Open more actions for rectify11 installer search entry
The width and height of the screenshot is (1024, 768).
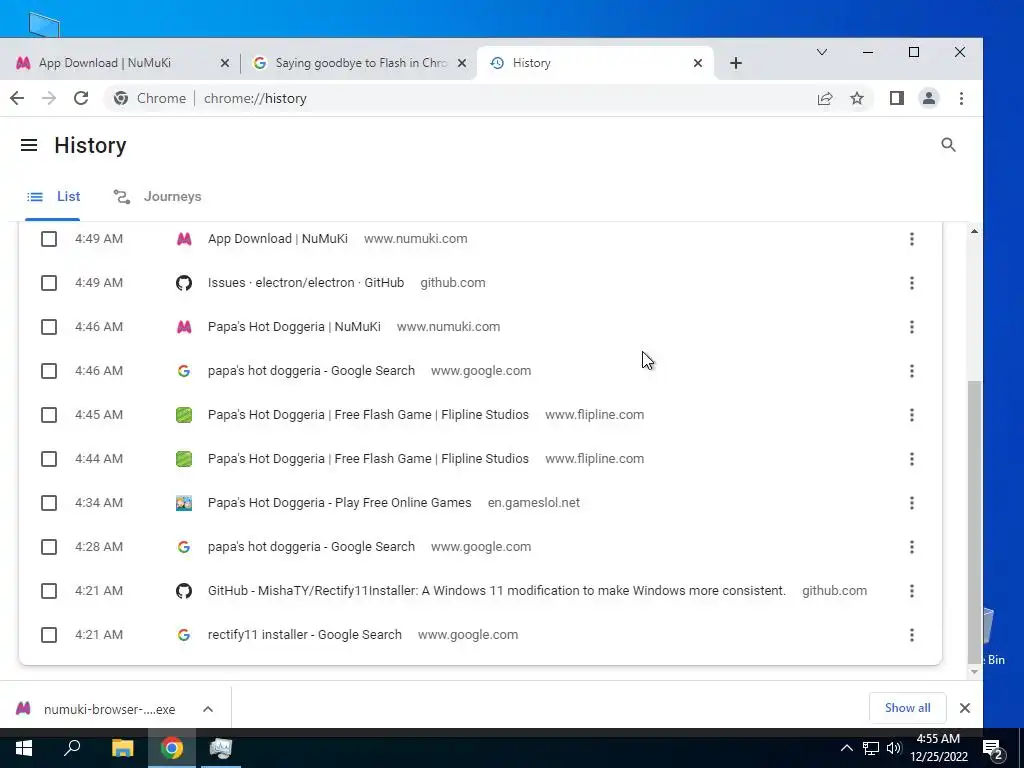pyautogui.click(x=912, y=635)
